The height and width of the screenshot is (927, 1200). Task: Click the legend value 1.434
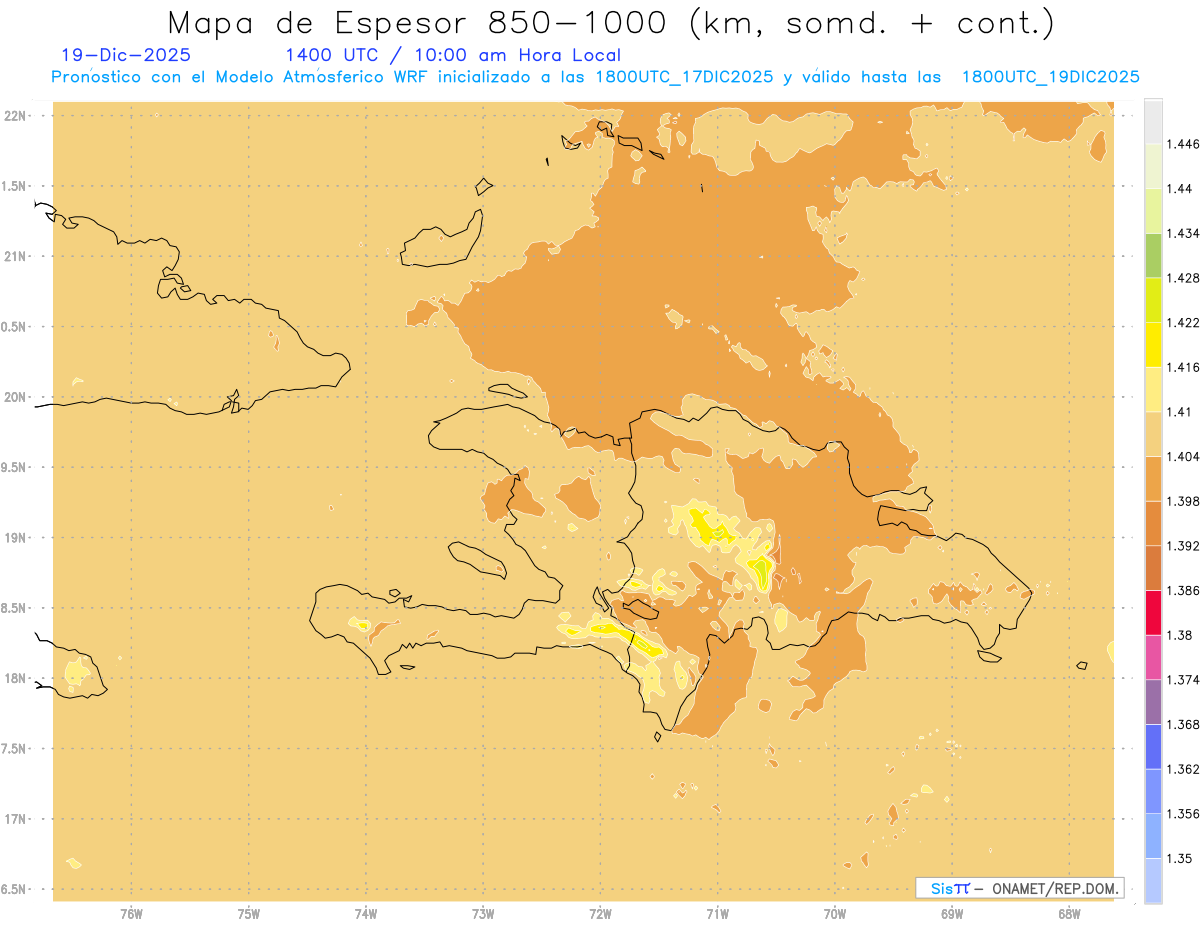coord(1183,233)
